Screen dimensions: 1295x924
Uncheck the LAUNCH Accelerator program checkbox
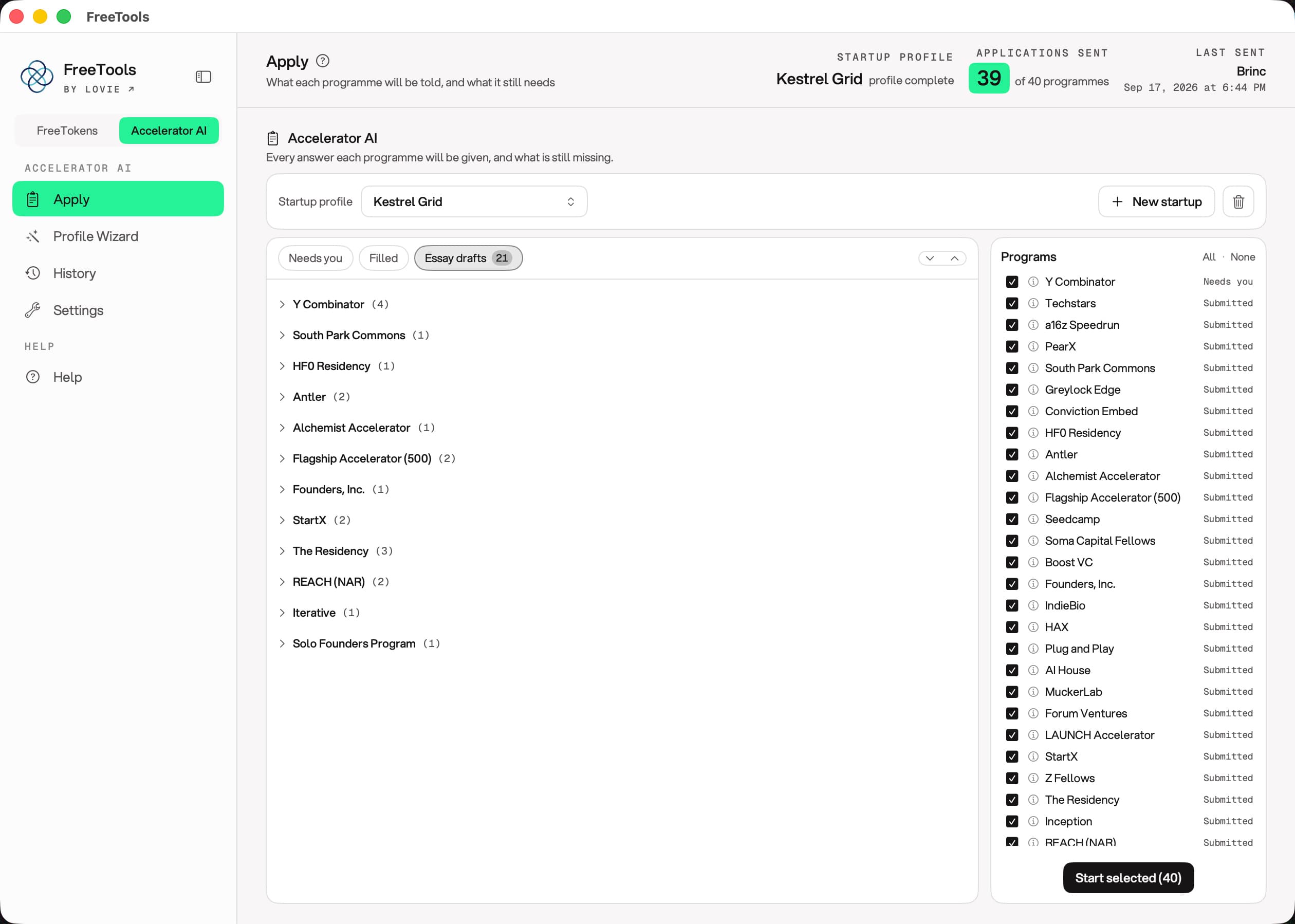(x=1012, y=735)
